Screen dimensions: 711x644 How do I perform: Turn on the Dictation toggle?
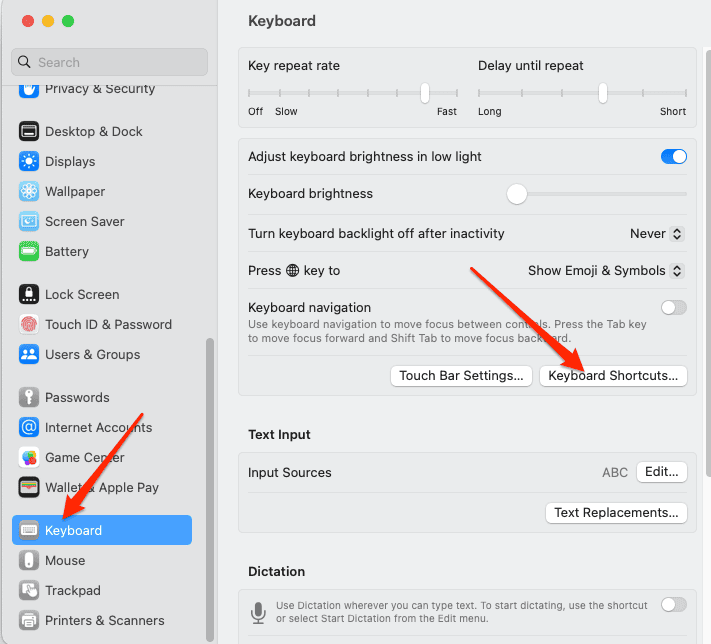(x=673, y=604)
